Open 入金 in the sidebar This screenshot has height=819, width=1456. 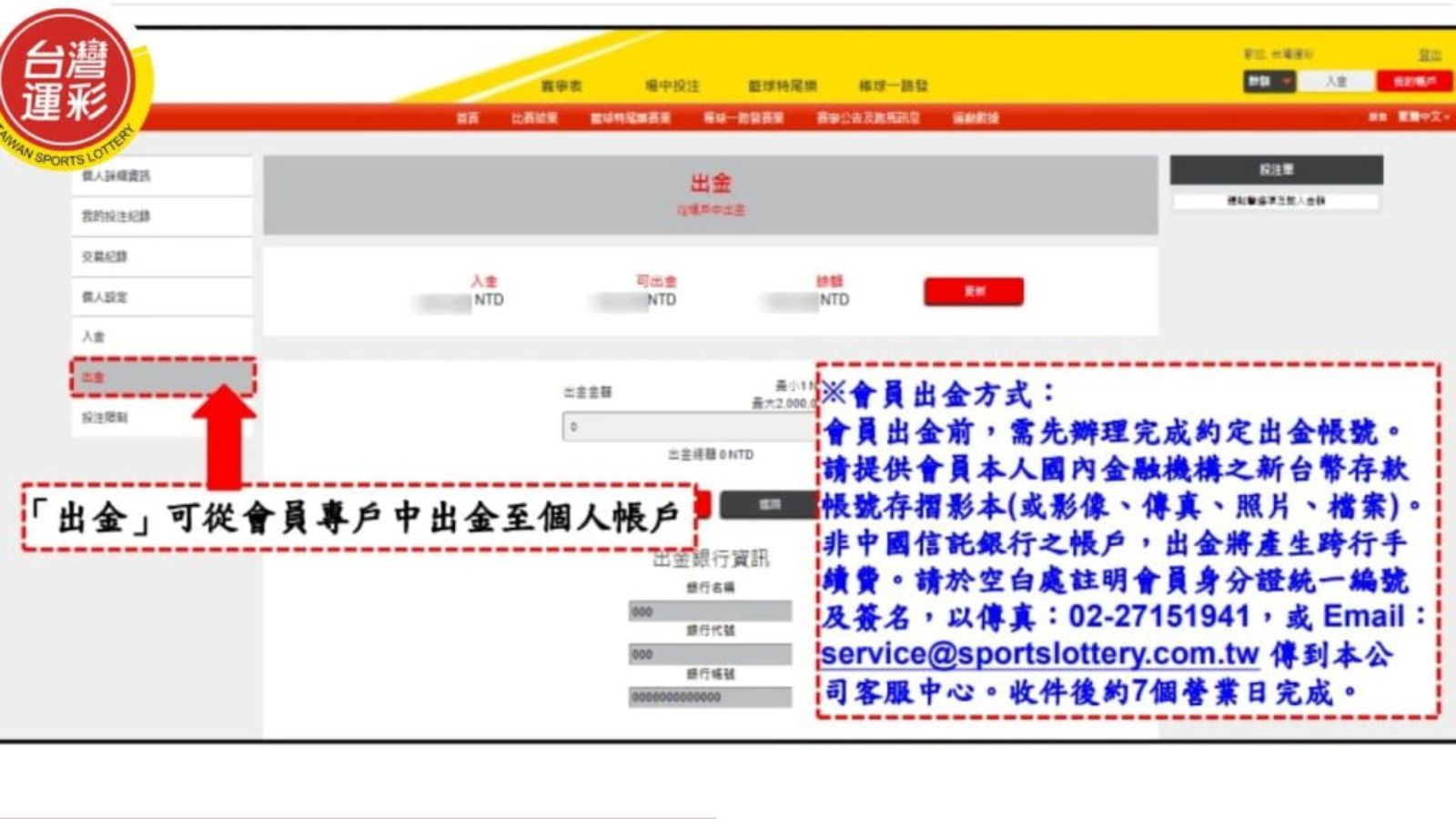coord(162,337)
